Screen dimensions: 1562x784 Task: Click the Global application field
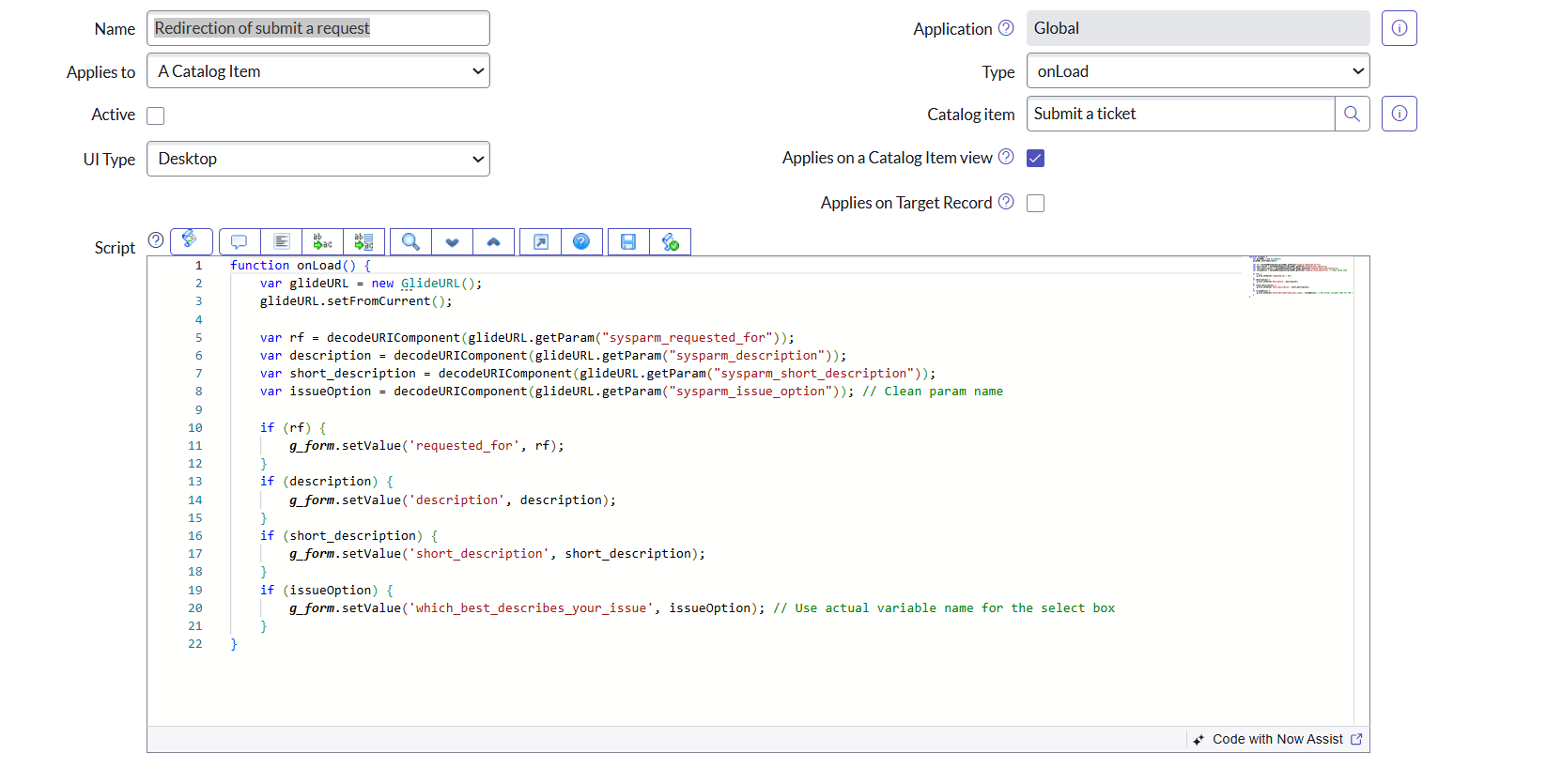(x=1198, y=28)
